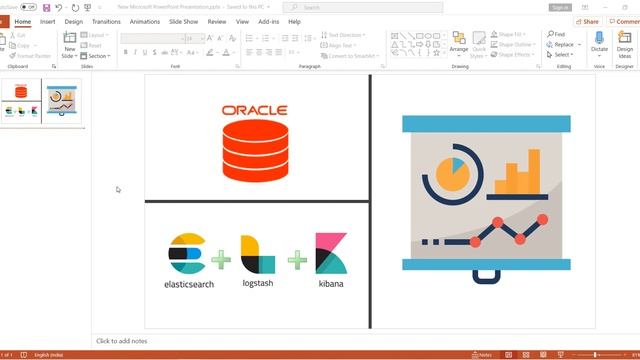640x360 pixels.
Task: Toggle Align Right paragraph
Action: (x=269, y=52)
